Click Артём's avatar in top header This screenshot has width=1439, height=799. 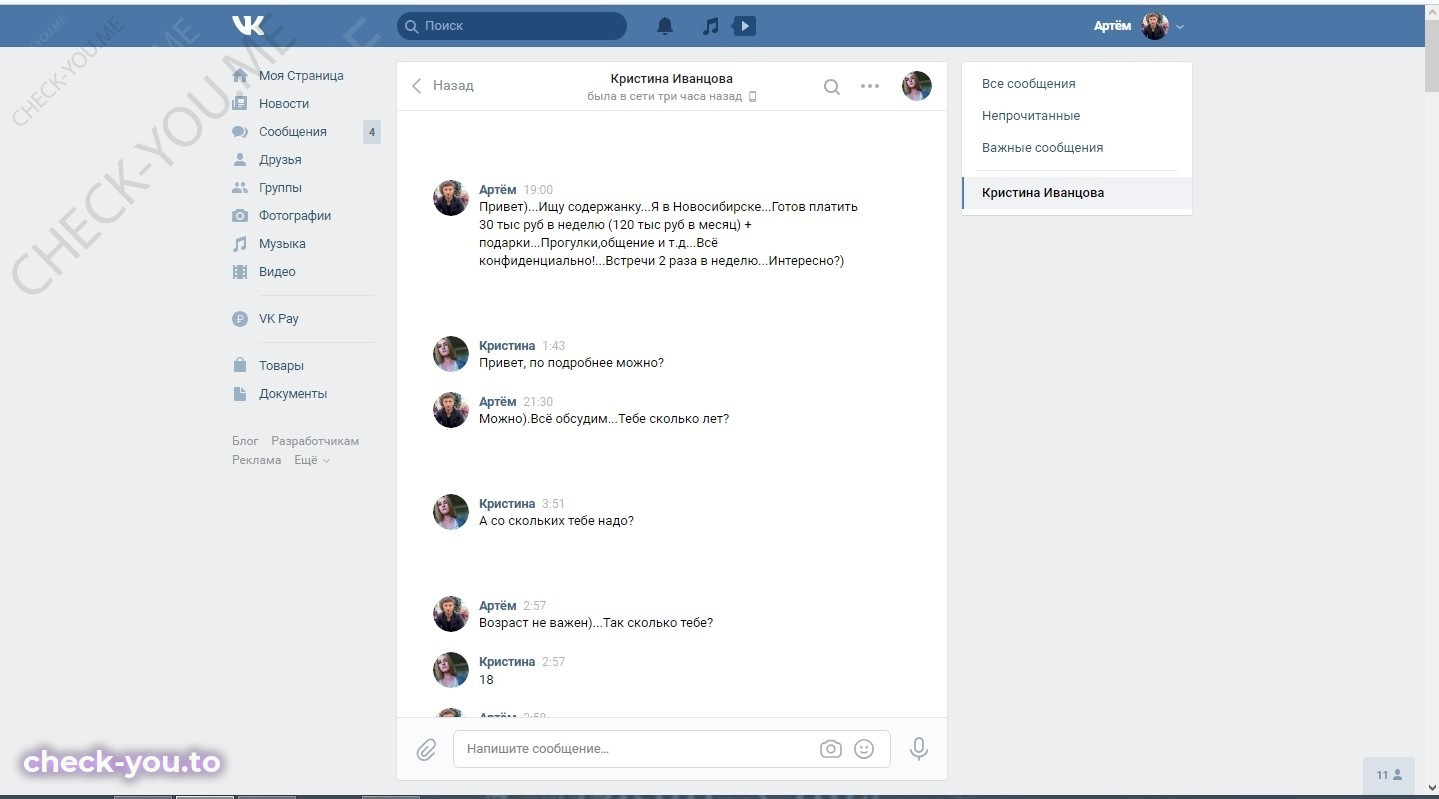click(x=1155, y=26)
